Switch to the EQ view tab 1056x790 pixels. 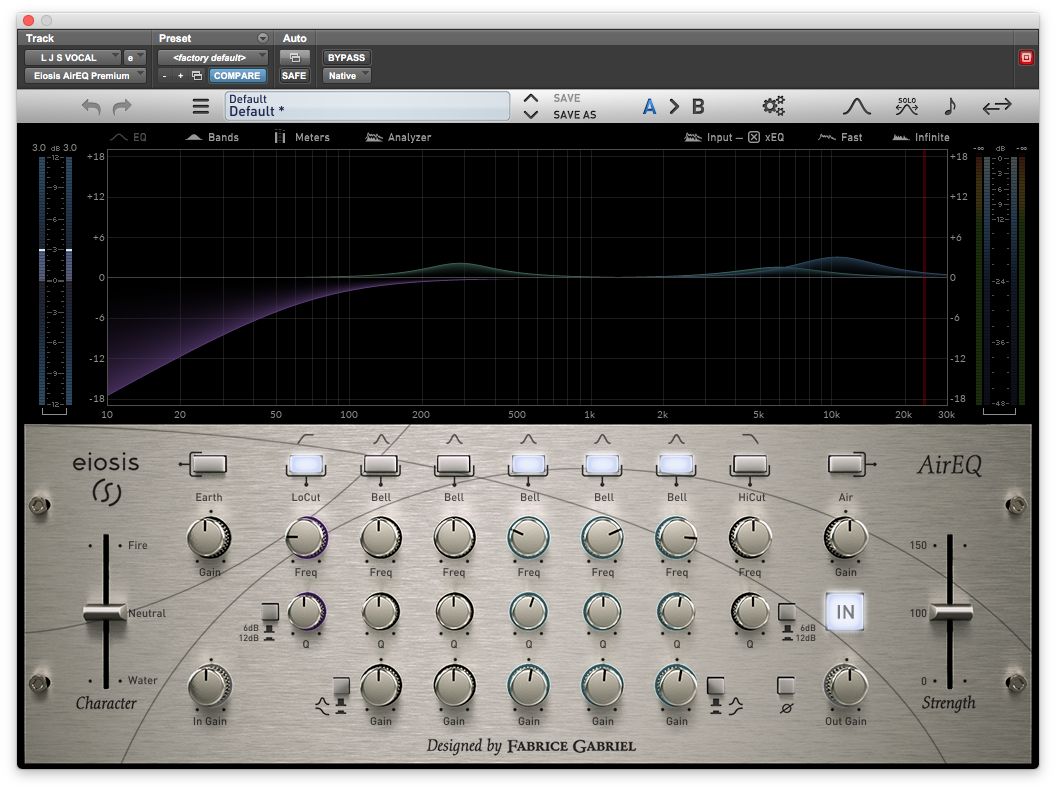click(128, 137)
